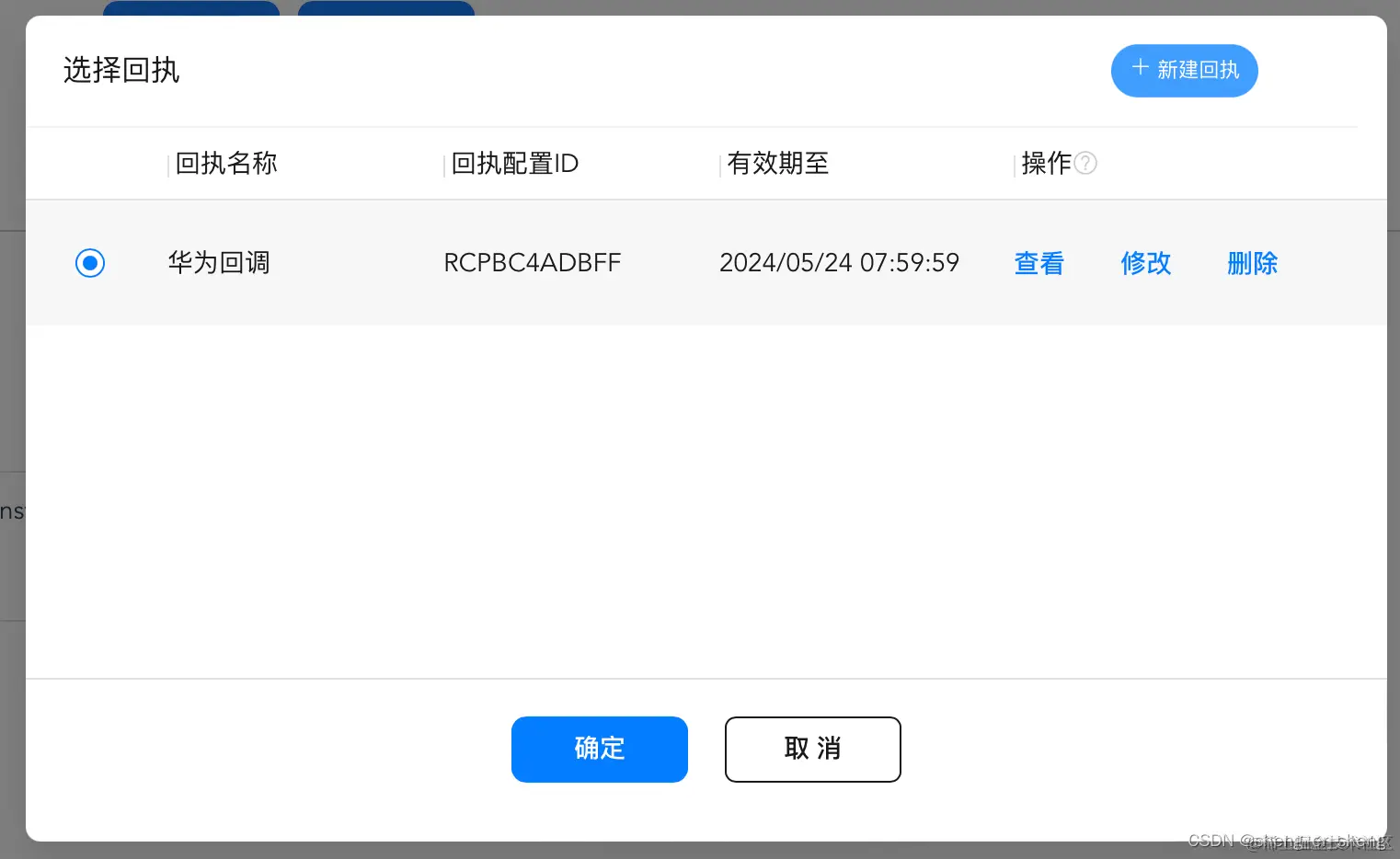Open 查看 to view the receipt details

pyautogui.click(x=1039, y=263)
